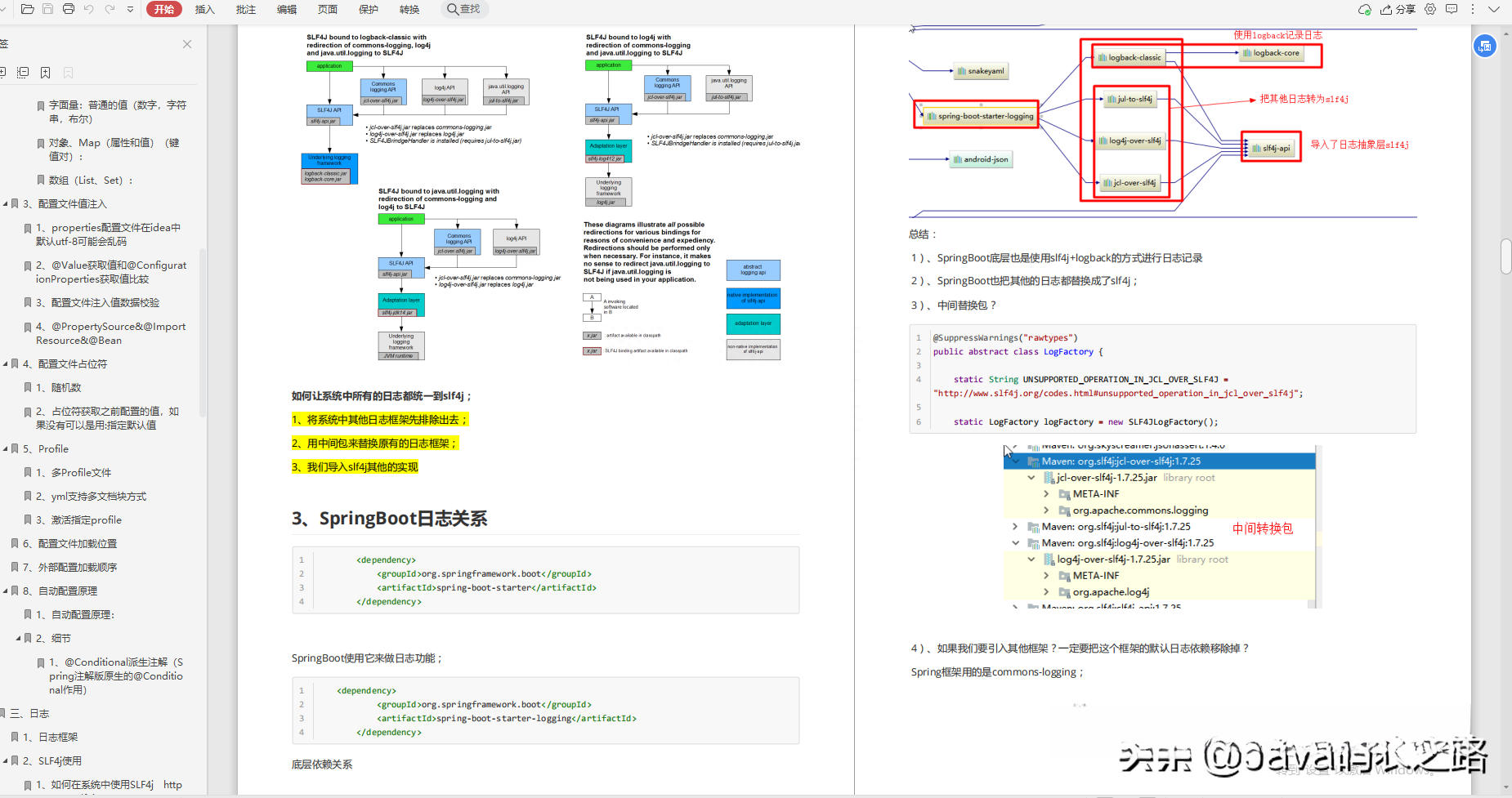Collapse the '5、Profile' bookmark branch
This screenshot has width=1512, height=798.
[5, 448]
